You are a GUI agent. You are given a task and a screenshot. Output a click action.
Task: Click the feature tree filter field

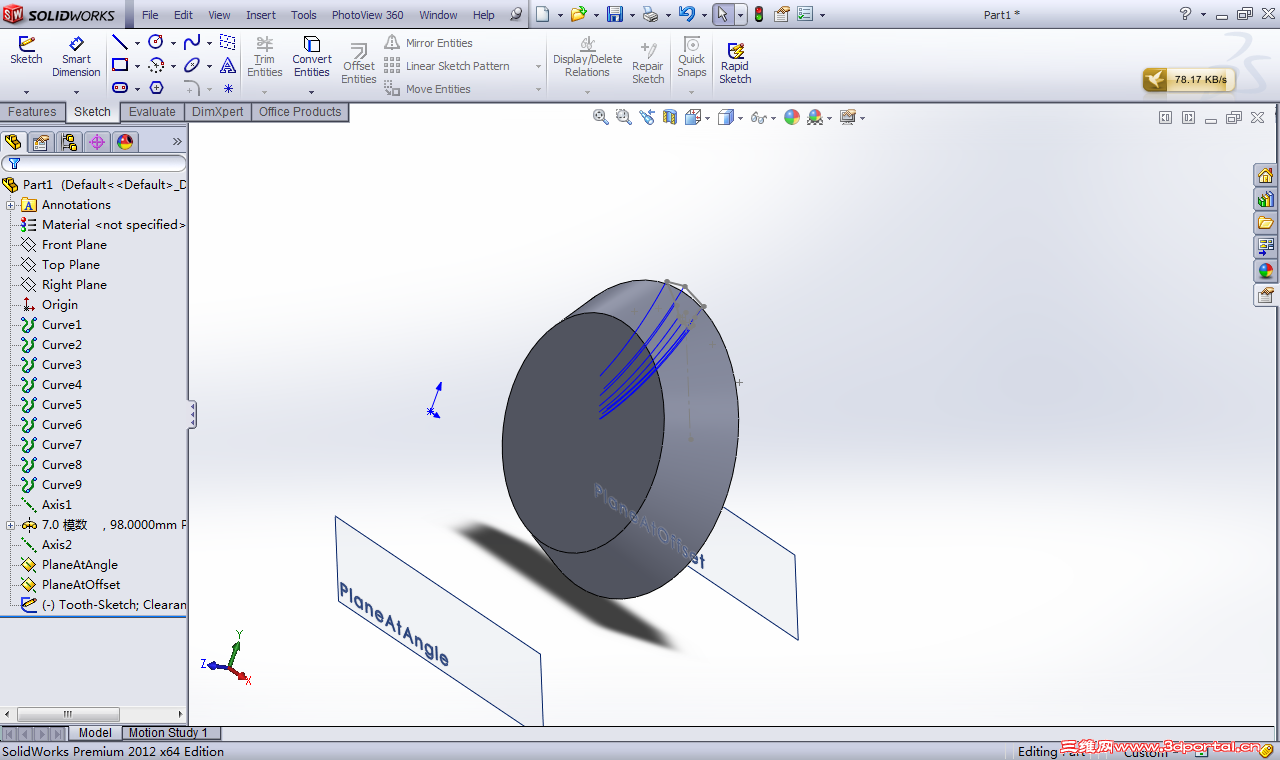(x=94, y=163)
